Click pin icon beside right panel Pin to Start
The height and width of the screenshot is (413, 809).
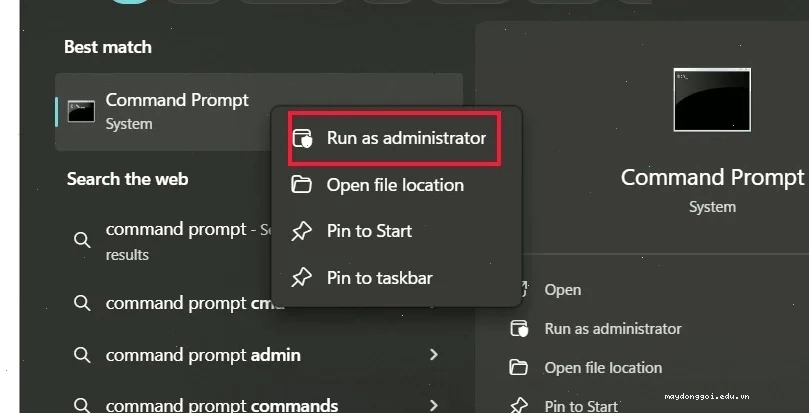click(519, 406)
